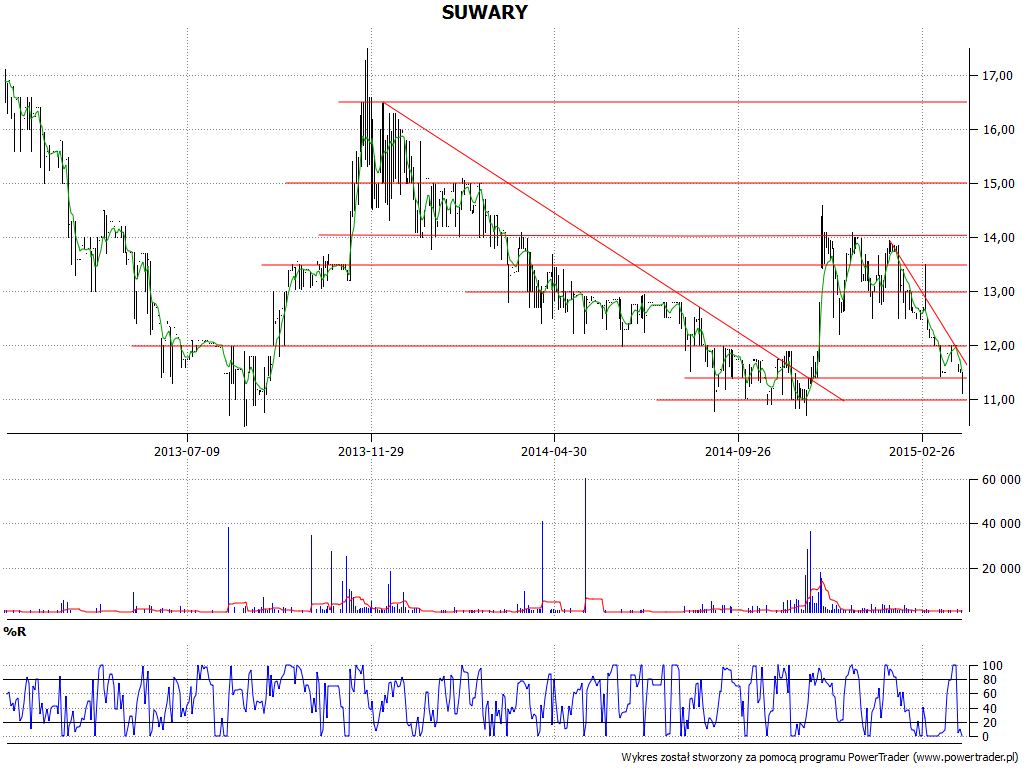Click the 16,00 price axis label

(x=999, y=130)
